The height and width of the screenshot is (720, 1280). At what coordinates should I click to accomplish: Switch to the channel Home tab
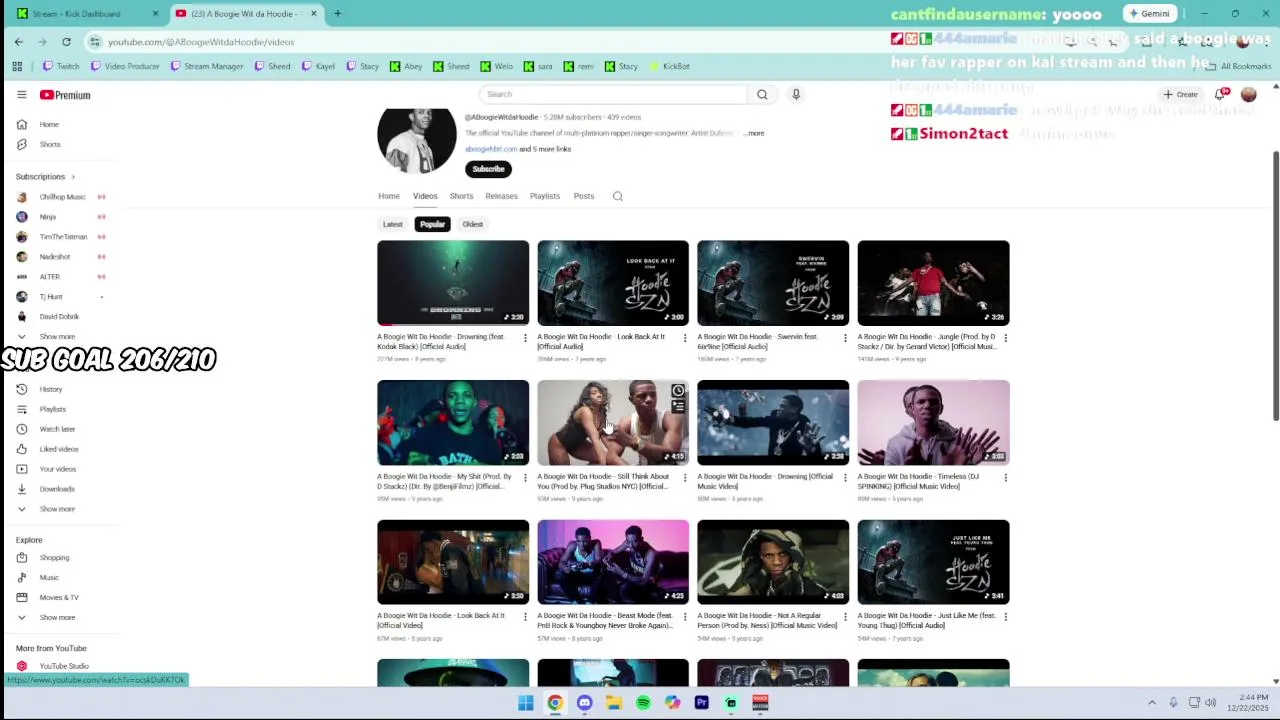pos(389,196)
